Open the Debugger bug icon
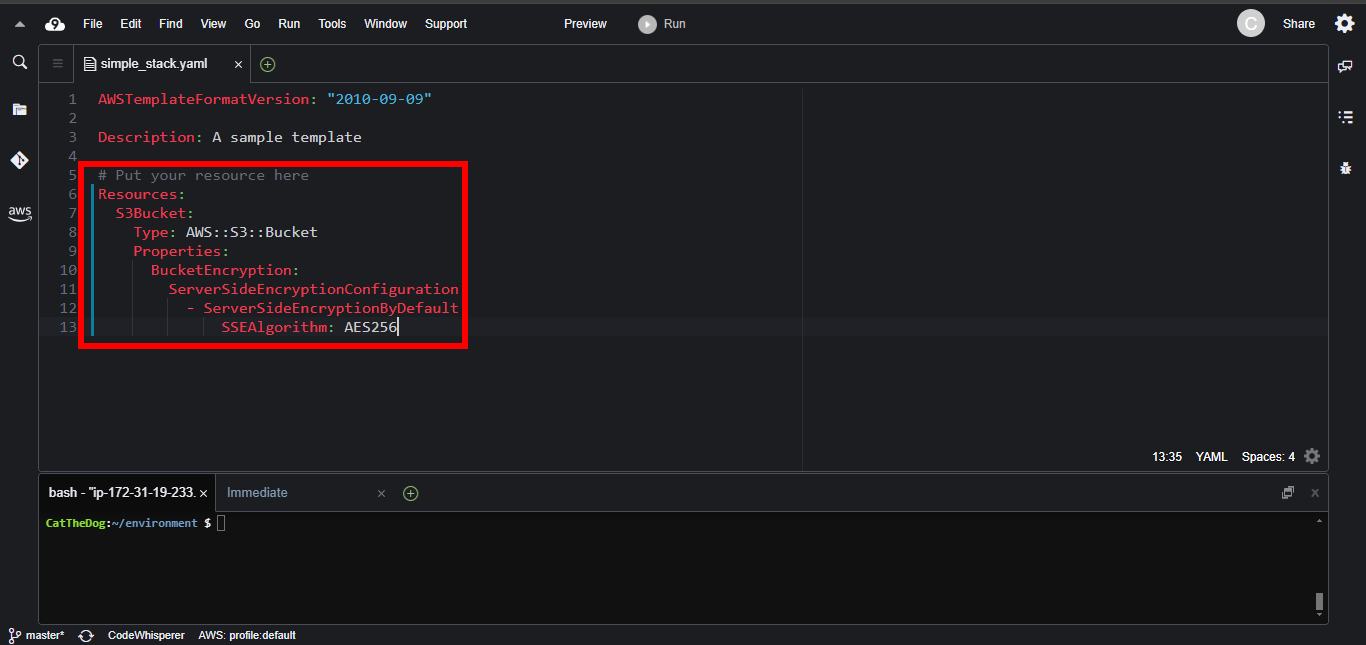This screenshot has height=645, width=1366. [1345, 168]
